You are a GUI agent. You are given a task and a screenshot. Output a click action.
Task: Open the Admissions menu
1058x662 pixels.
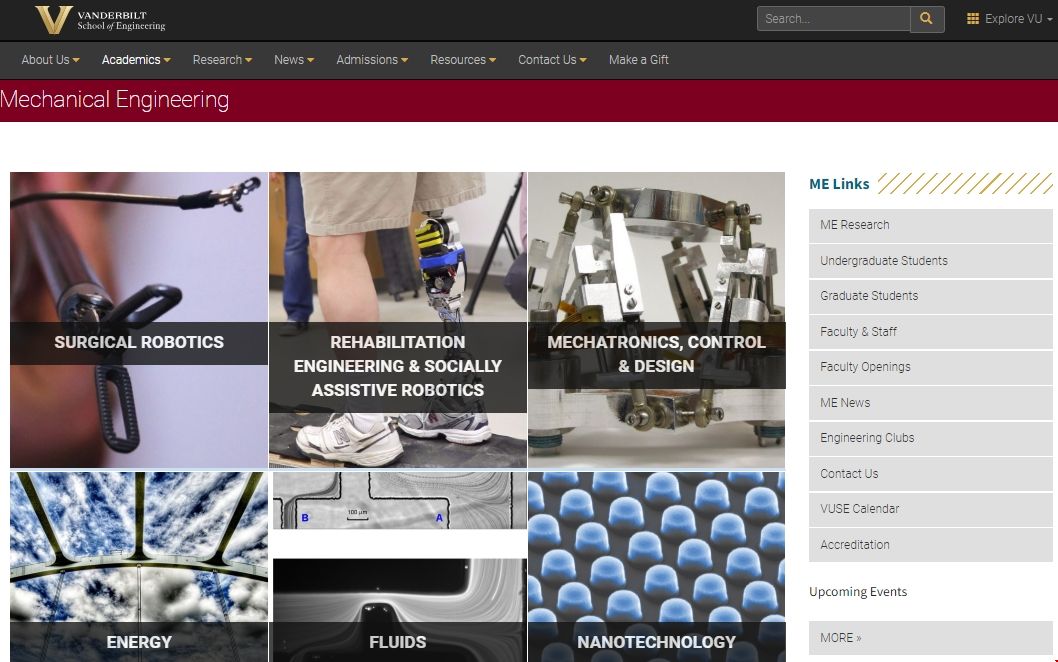pyautogui.click(x=372, y=60)
